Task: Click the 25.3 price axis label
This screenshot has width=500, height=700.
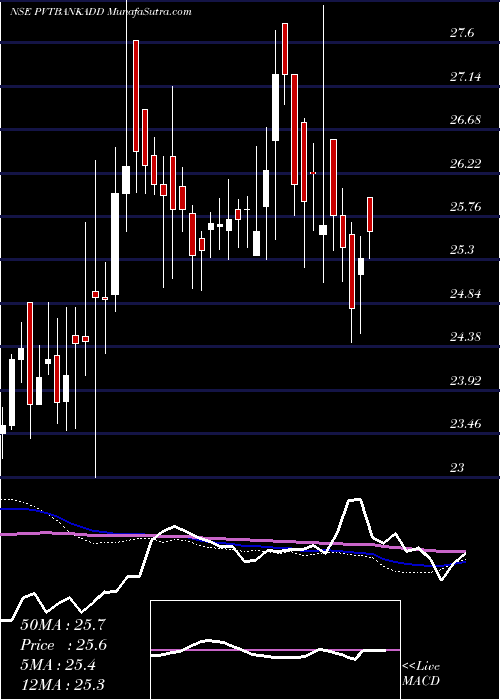Action: pos(462,250)
